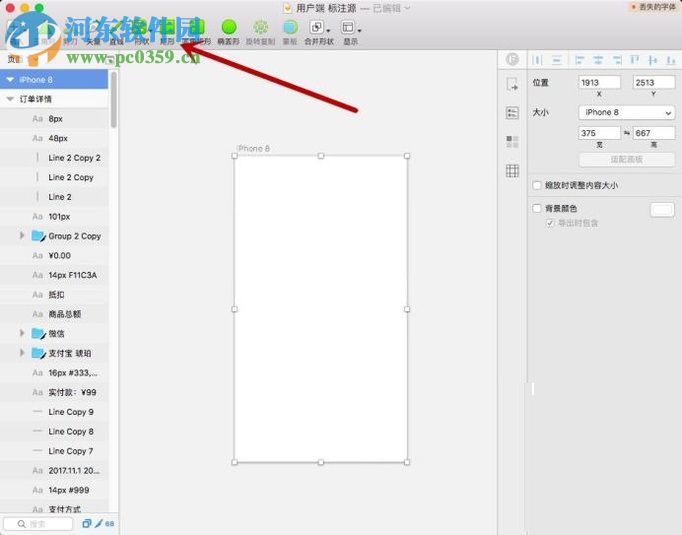Click distribute horizontally icon in inspector

tap(537, 60)
